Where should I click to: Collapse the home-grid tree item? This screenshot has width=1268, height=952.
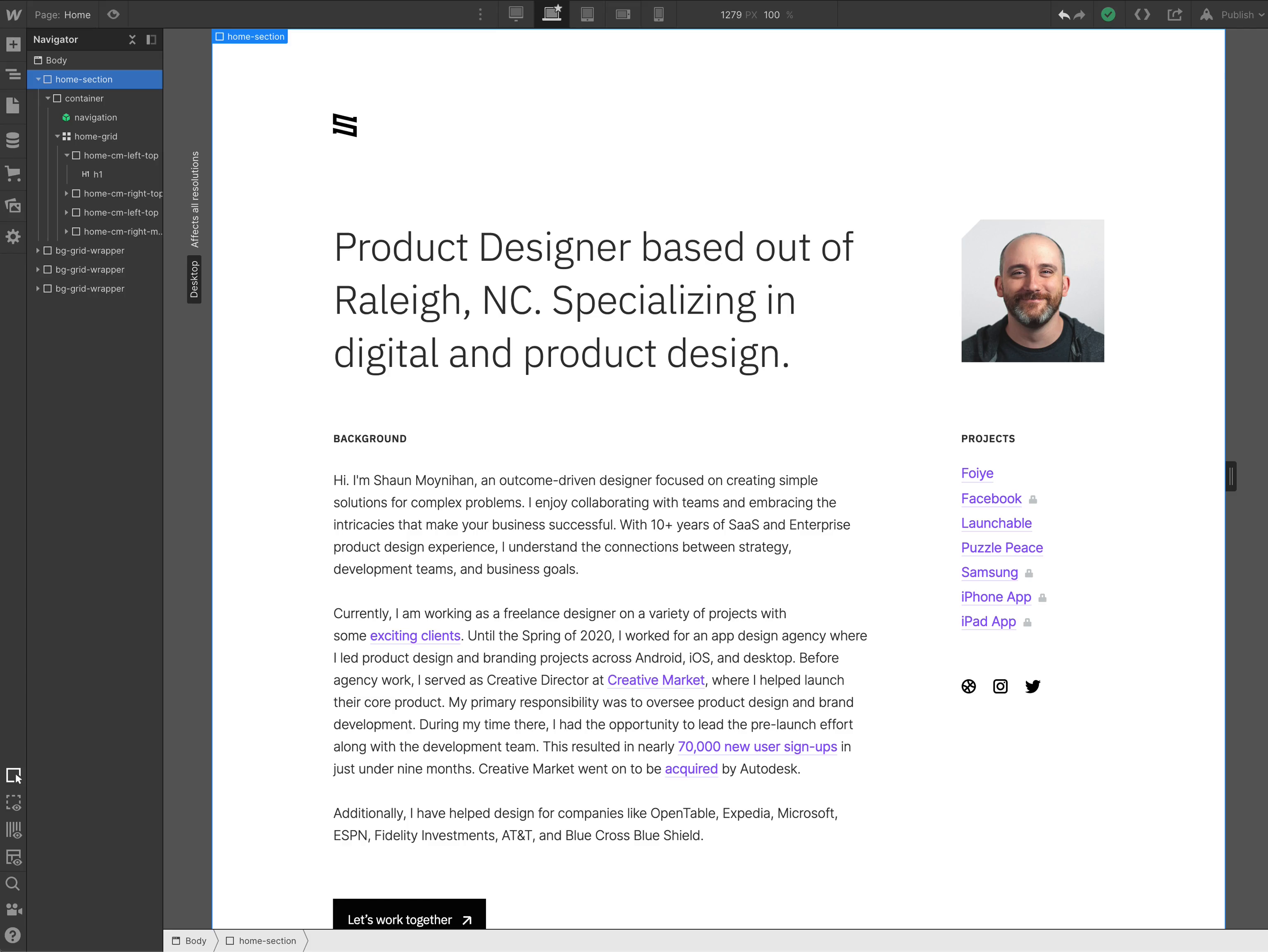click(x=57, y=136)
